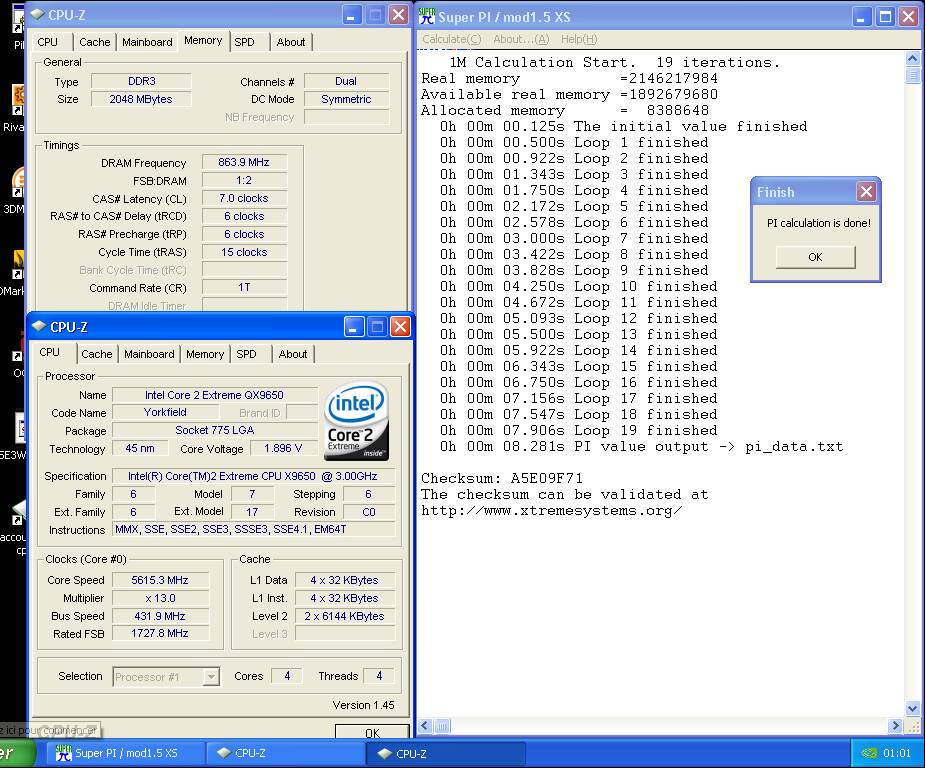Open the About menu in Super PI
Screen dimensions: 926x768
(521, 39)
